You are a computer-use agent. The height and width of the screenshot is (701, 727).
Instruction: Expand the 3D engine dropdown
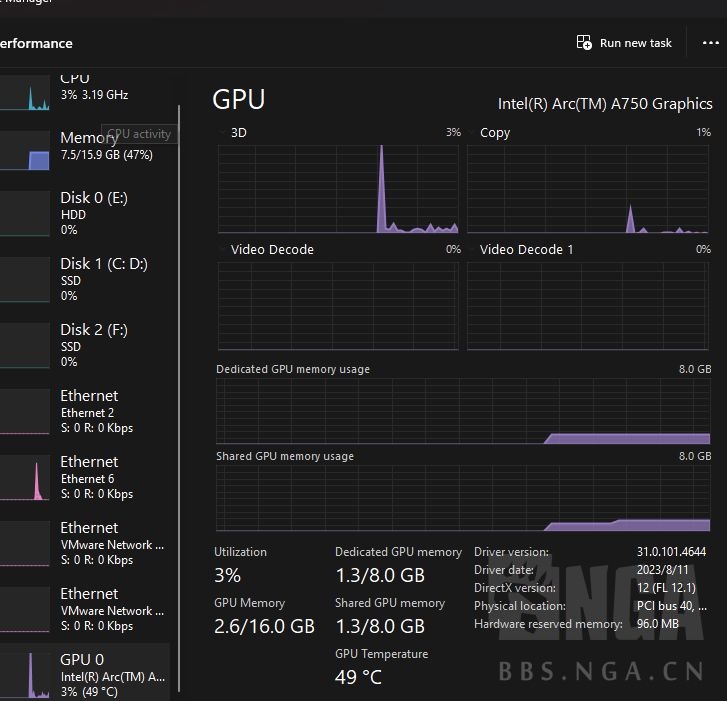click(223, 132)
